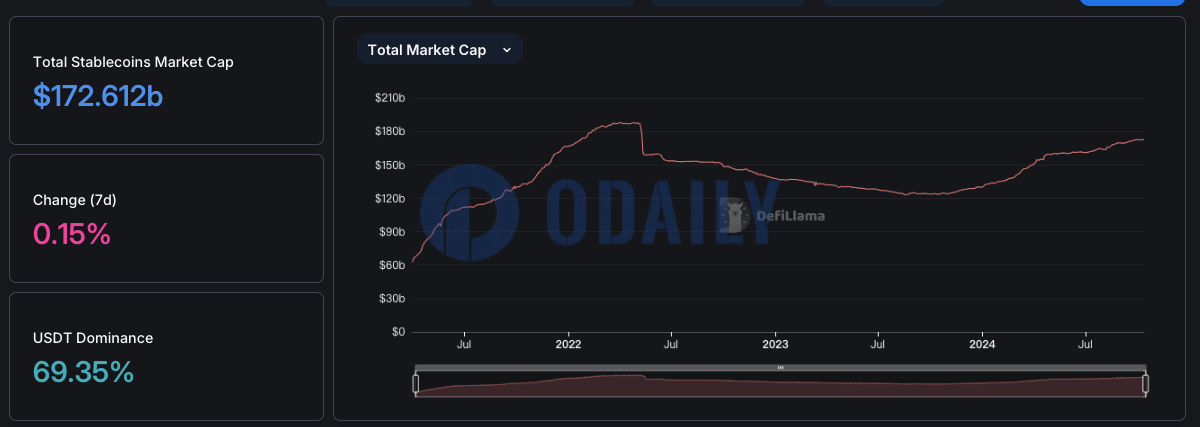1200x427 pixels.
Task: Click the 2022 label on the x-axis
Action: point(568,345)
